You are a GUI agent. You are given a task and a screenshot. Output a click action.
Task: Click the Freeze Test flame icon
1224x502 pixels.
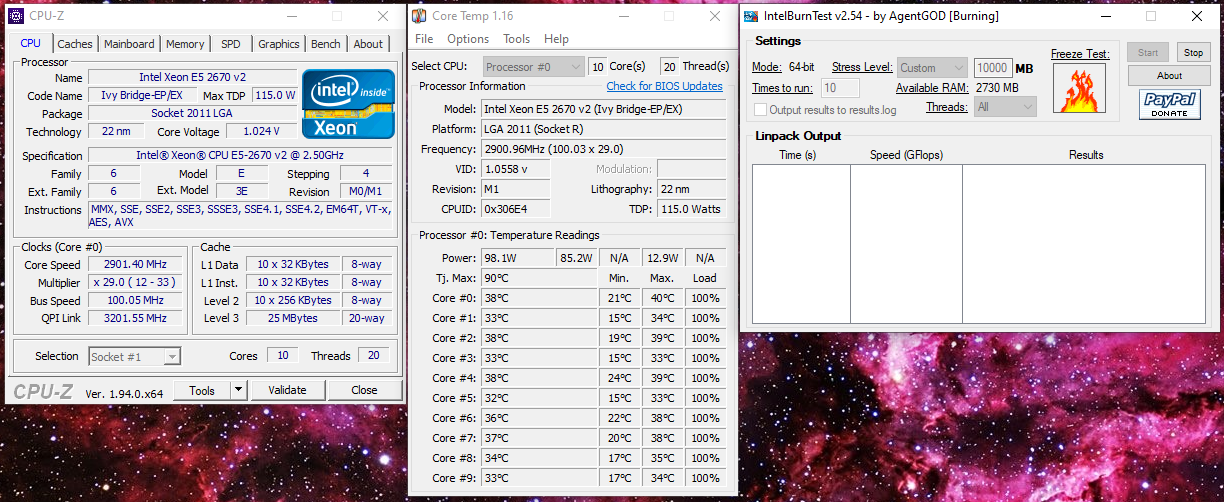point(1079,88)
